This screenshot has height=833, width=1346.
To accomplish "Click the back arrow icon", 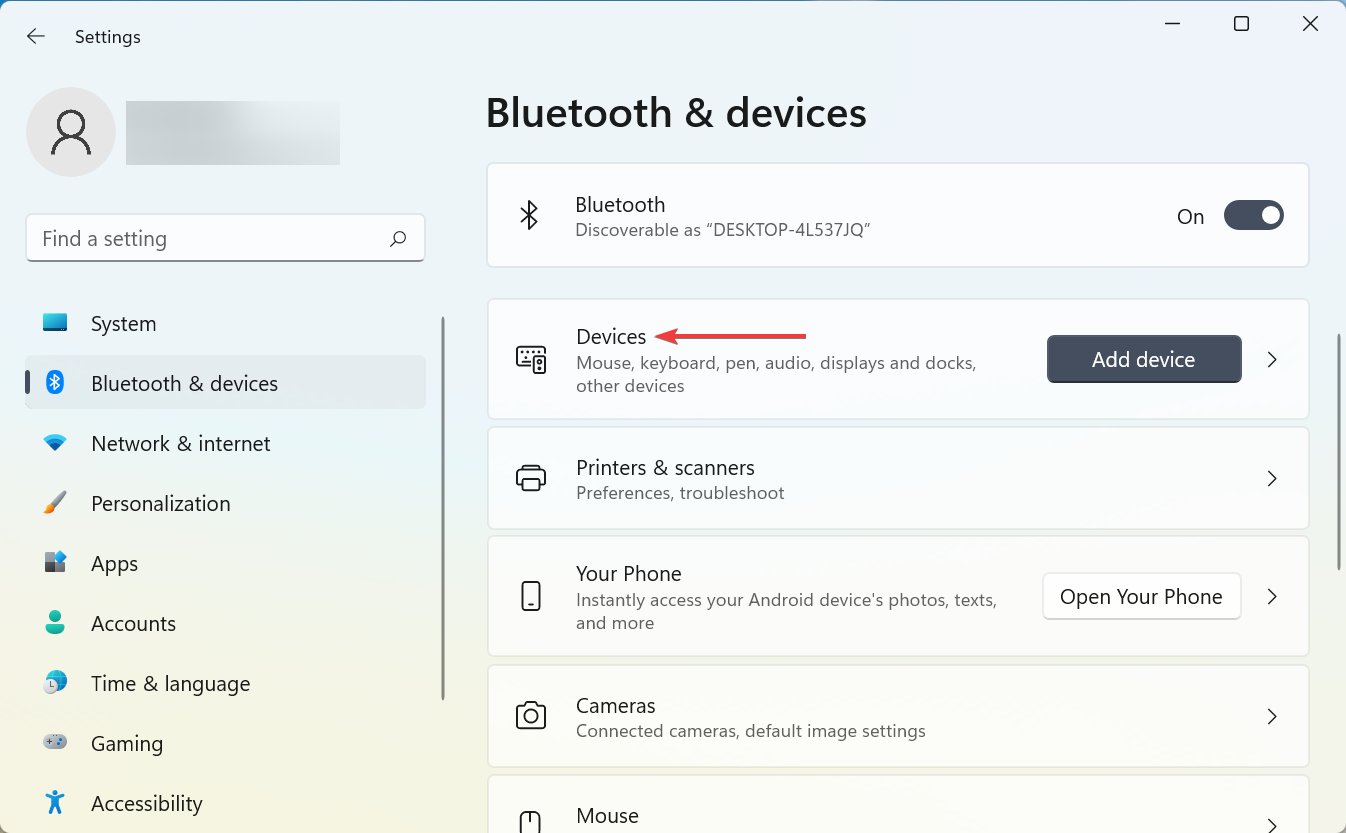I will pos(36,36).
